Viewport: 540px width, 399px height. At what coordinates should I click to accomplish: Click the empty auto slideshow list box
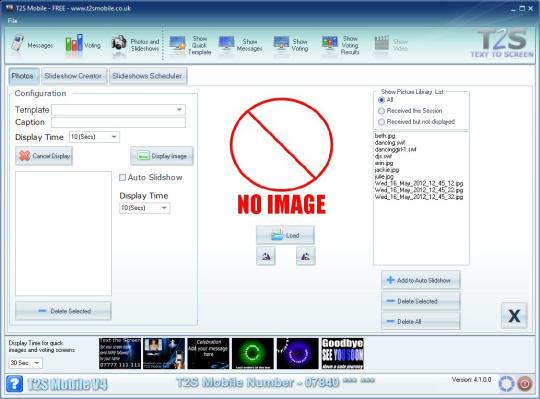pos(63,233)
